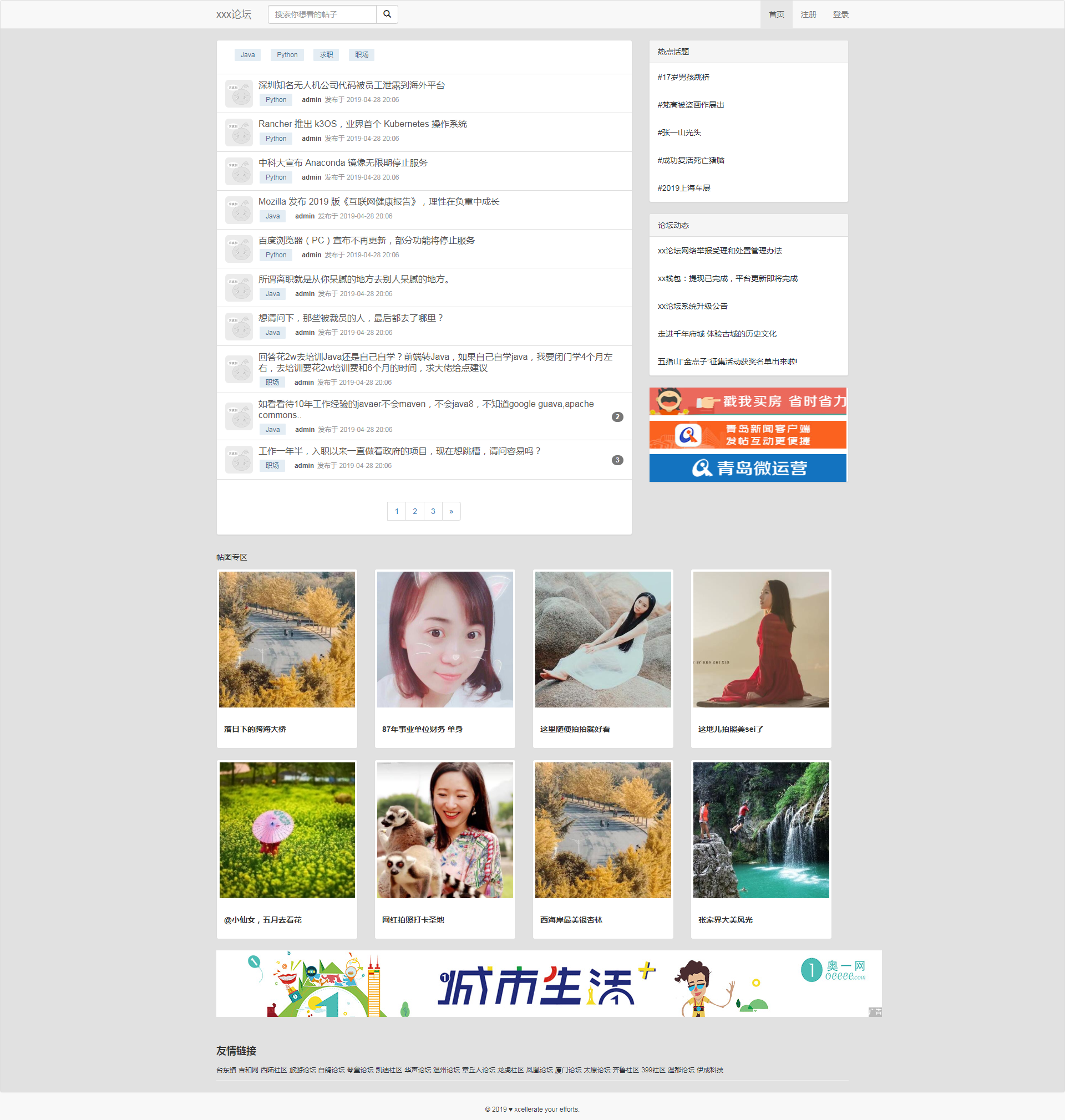Click the search magnifier icon
This screenshot has height=1120, width=1065.
click(387, 14)
